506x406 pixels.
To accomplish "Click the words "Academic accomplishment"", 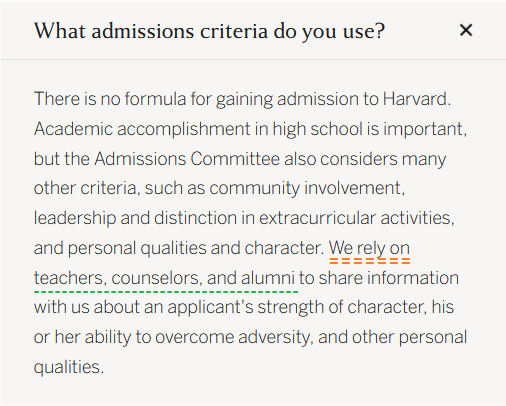I will tap(142, 129).
